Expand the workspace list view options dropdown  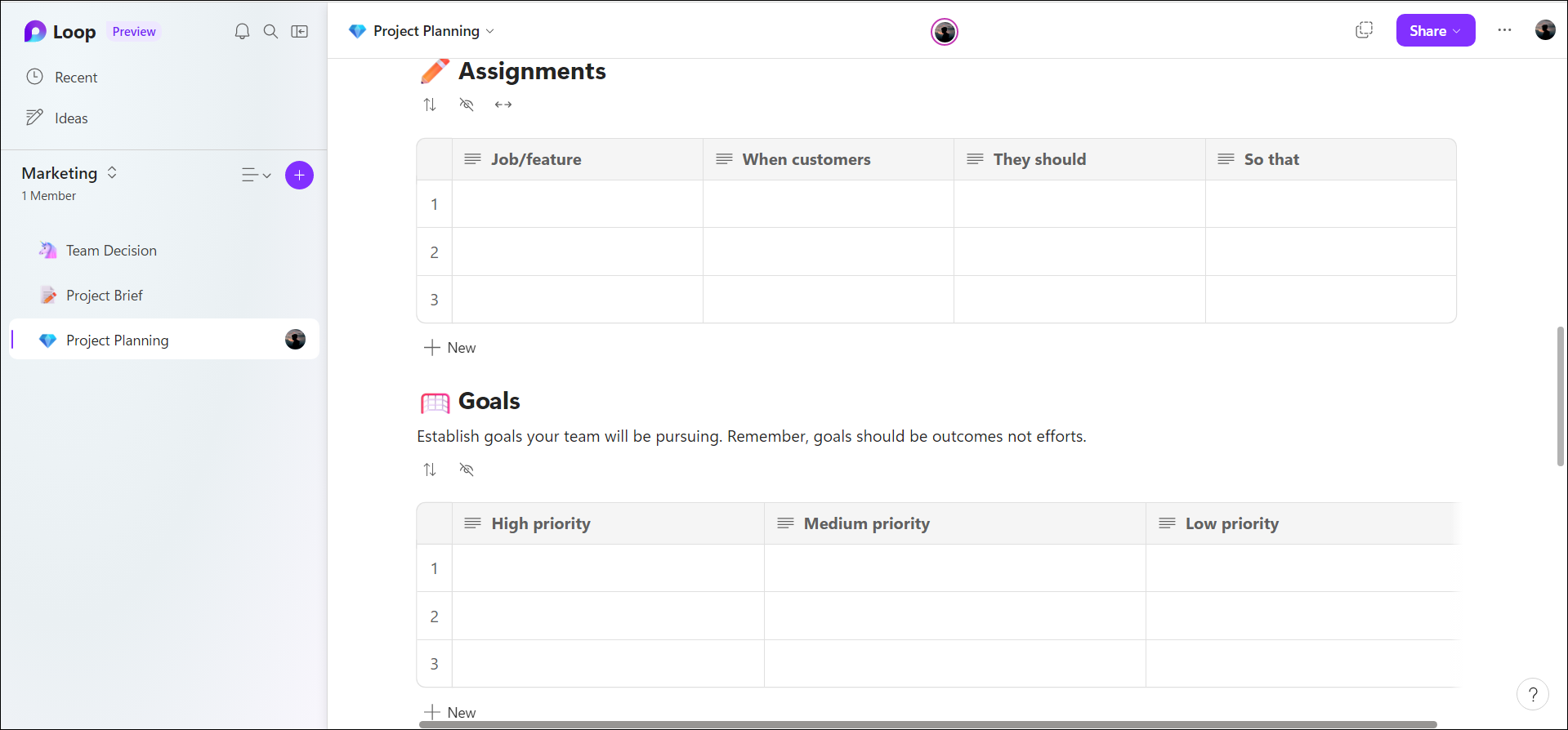coord(256,175)
